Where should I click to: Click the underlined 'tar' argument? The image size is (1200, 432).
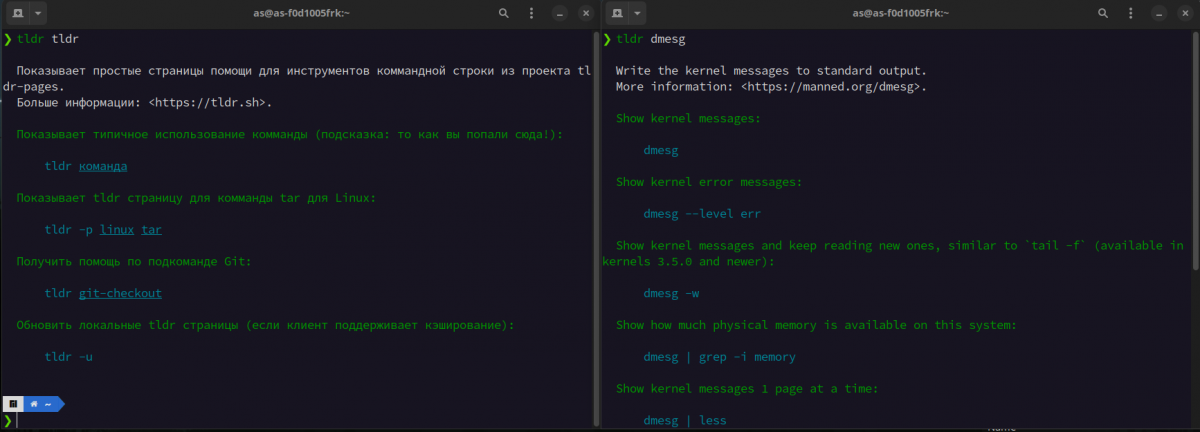[x=151, y=230]
